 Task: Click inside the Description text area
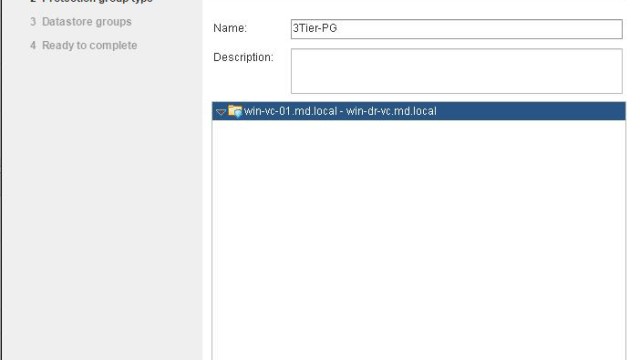[x=456, y=71]
